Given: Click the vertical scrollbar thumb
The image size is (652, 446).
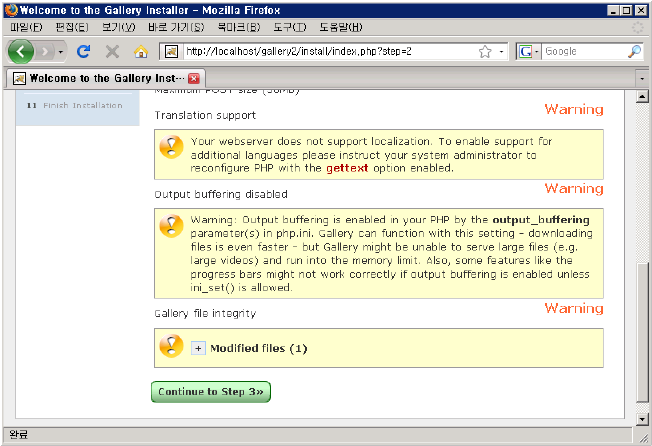Looking at the screenshot, I should [x=642, y=333].
